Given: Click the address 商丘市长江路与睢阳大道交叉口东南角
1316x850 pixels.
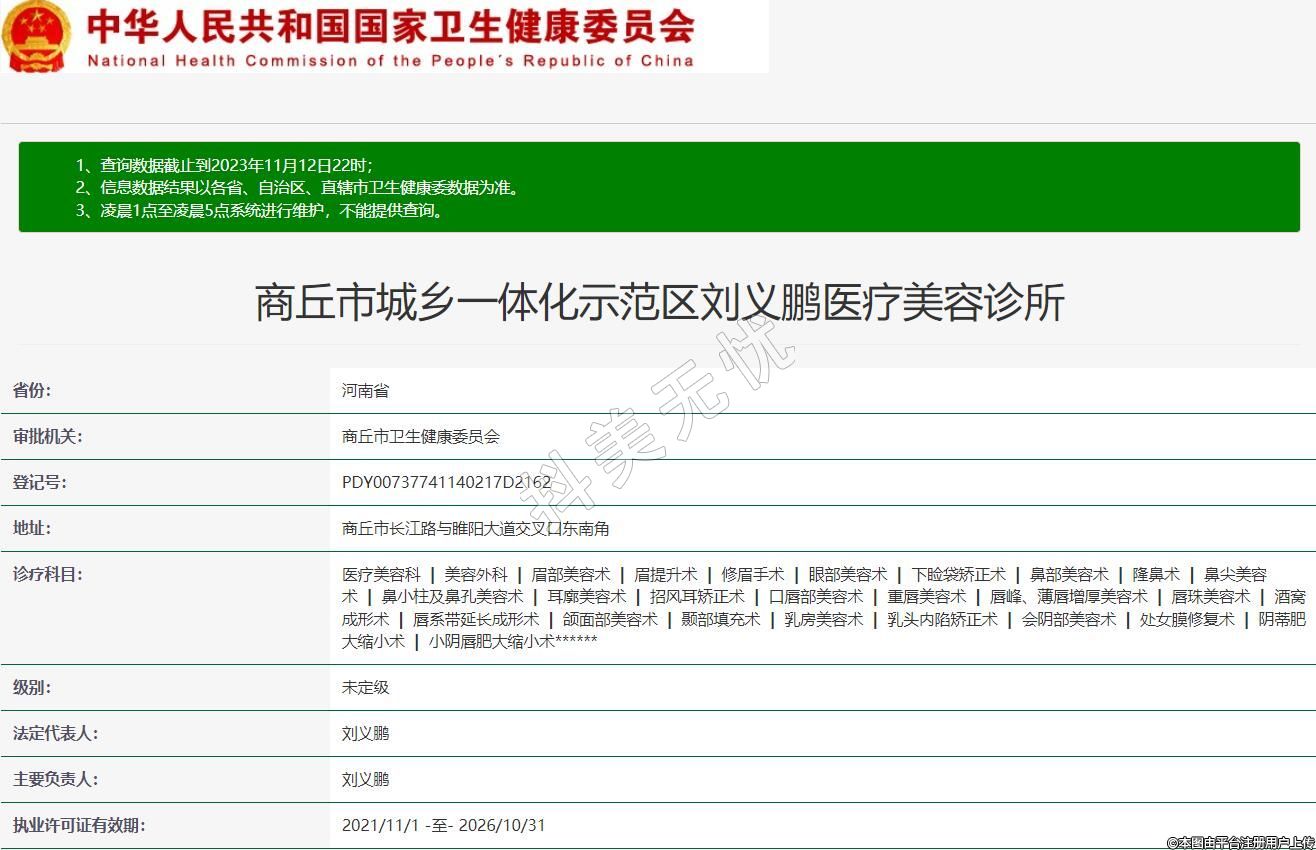Looking at the screenshot, I should click(475, 529).
